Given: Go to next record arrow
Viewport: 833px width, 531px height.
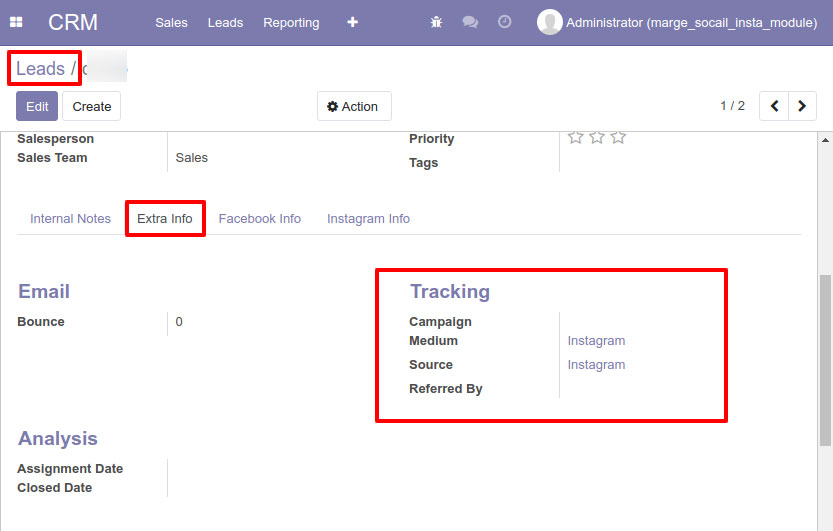Looking at the screenshot, I should coord(802,106).
